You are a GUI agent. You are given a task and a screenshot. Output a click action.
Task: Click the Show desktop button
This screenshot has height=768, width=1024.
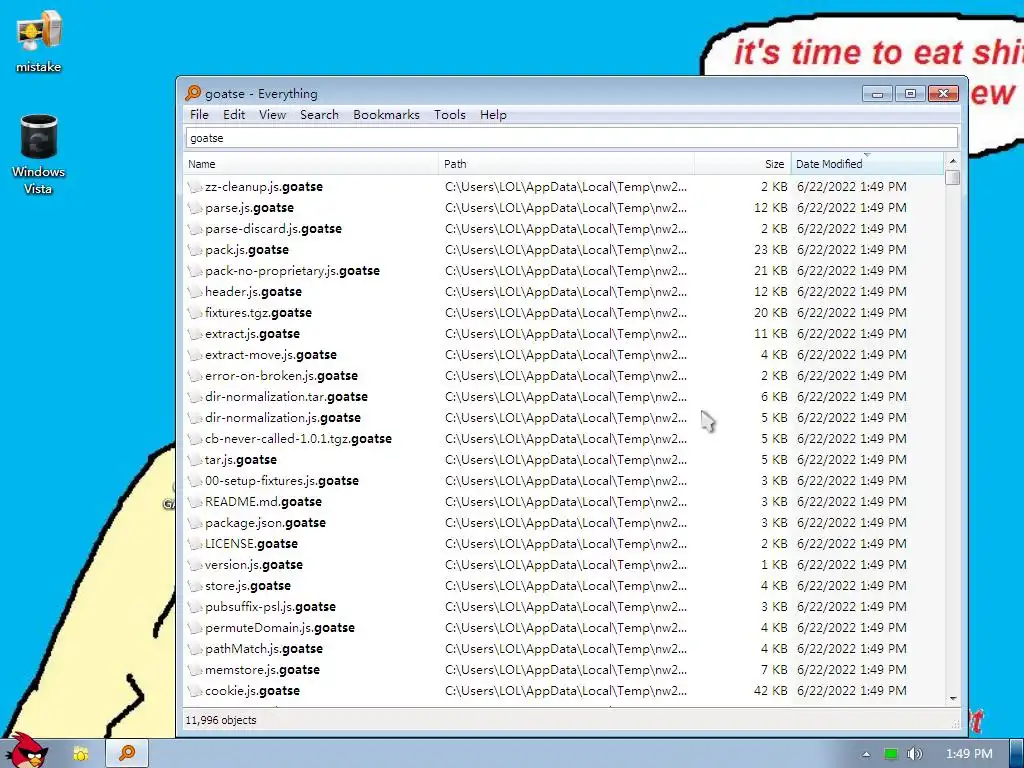click(1017, 753)
